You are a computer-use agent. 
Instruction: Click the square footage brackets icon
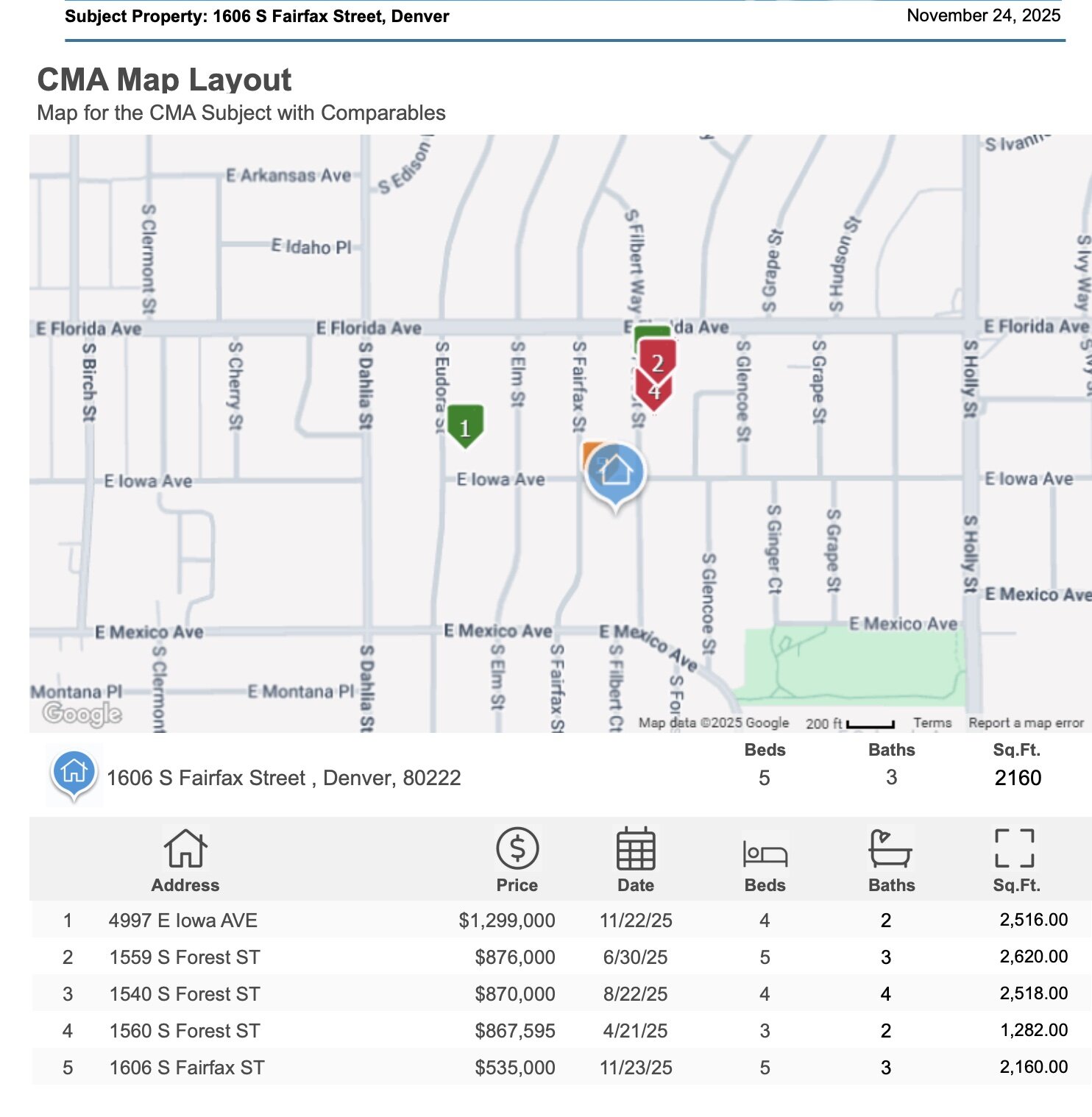[1015, 848]
